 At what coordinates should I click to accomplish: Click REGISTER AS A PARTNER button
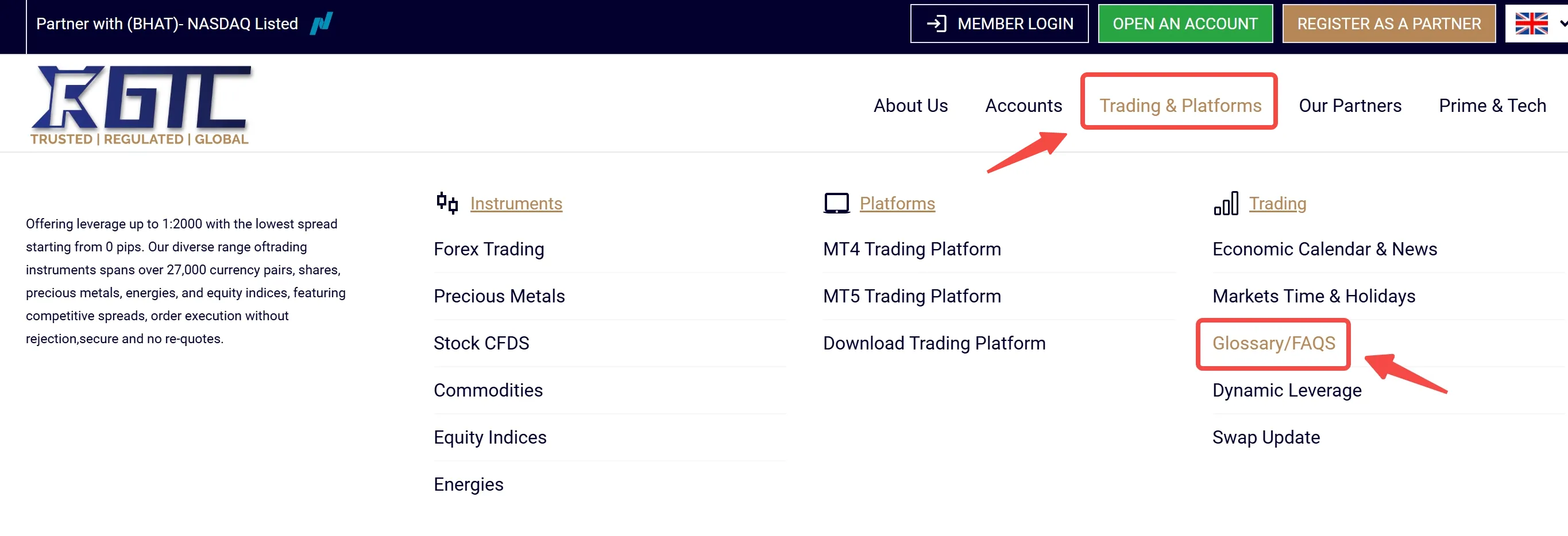point(1388,24)
